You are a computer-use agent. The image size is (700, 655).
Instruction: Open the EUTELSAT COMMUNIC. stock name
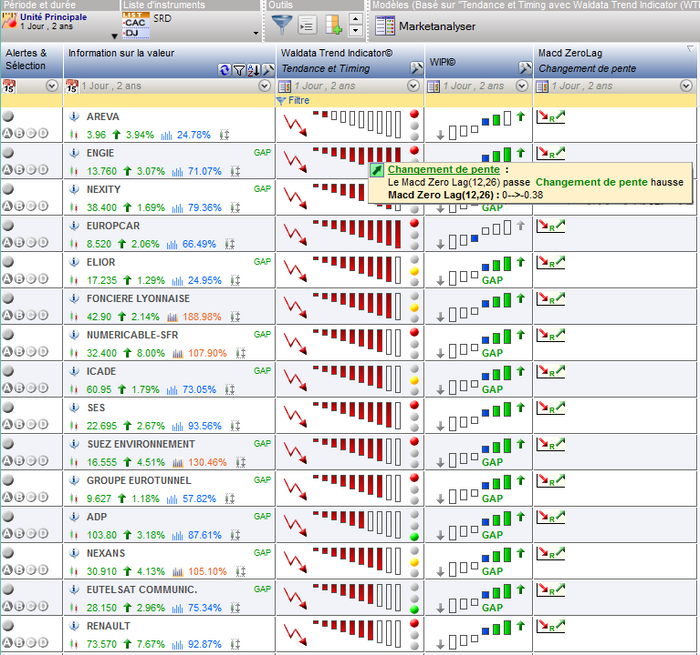pos(142,589)
